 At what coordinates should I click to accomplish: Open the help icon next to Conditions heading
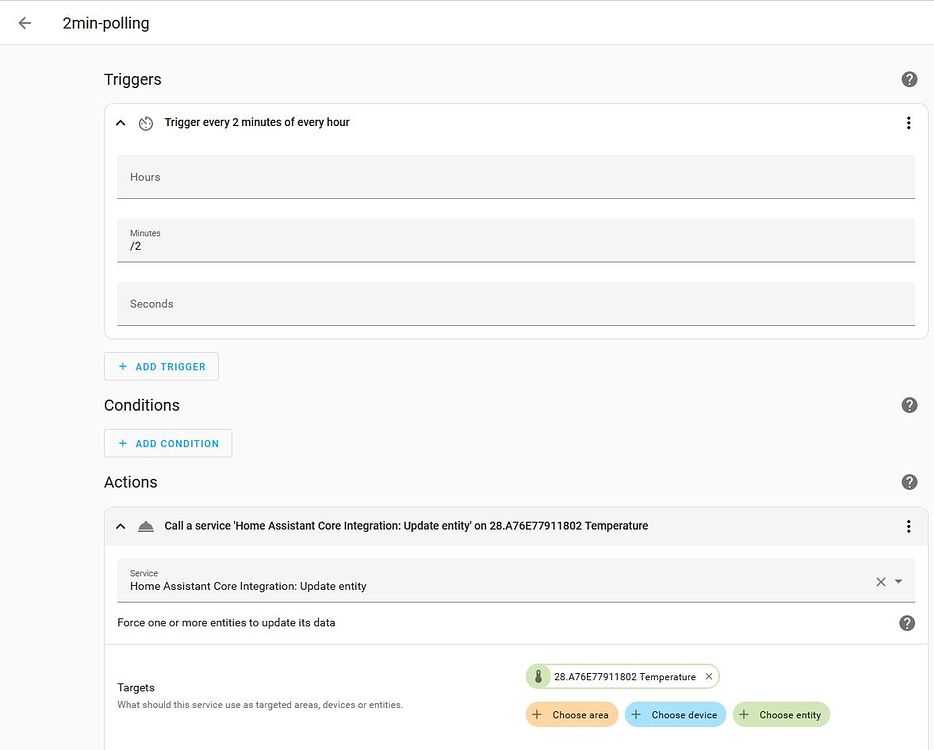click(x=909, y=405)
